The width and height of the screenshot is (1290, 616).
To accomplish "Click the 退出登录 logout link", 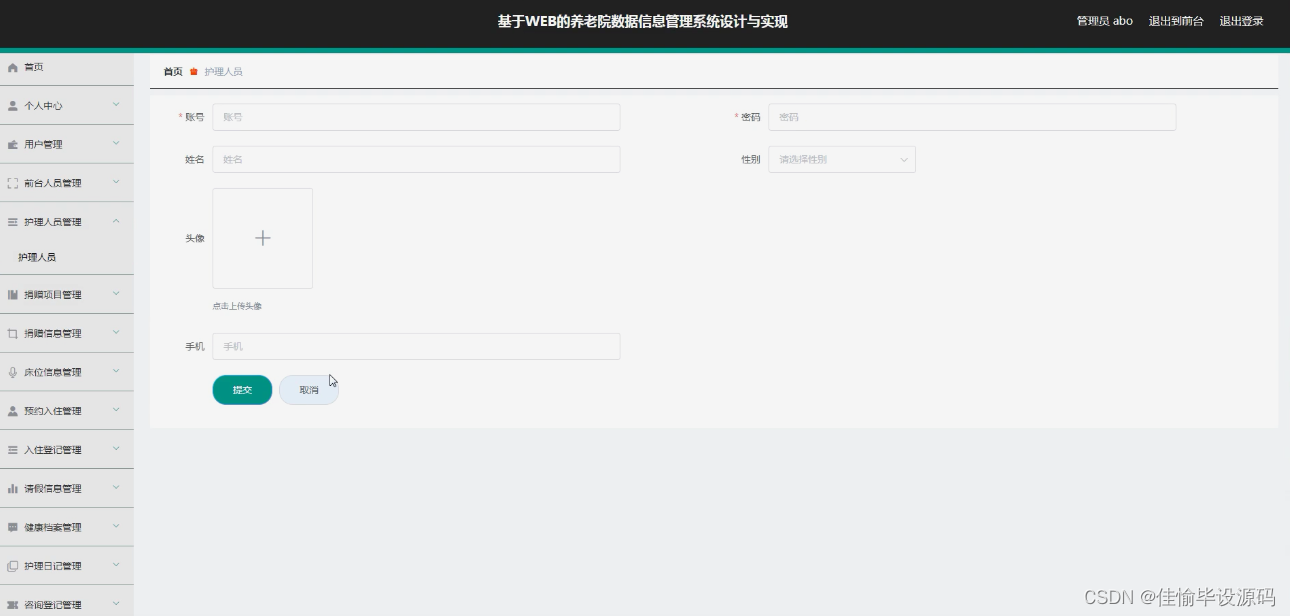I will pyautogui.click(x=1240, y=20).
